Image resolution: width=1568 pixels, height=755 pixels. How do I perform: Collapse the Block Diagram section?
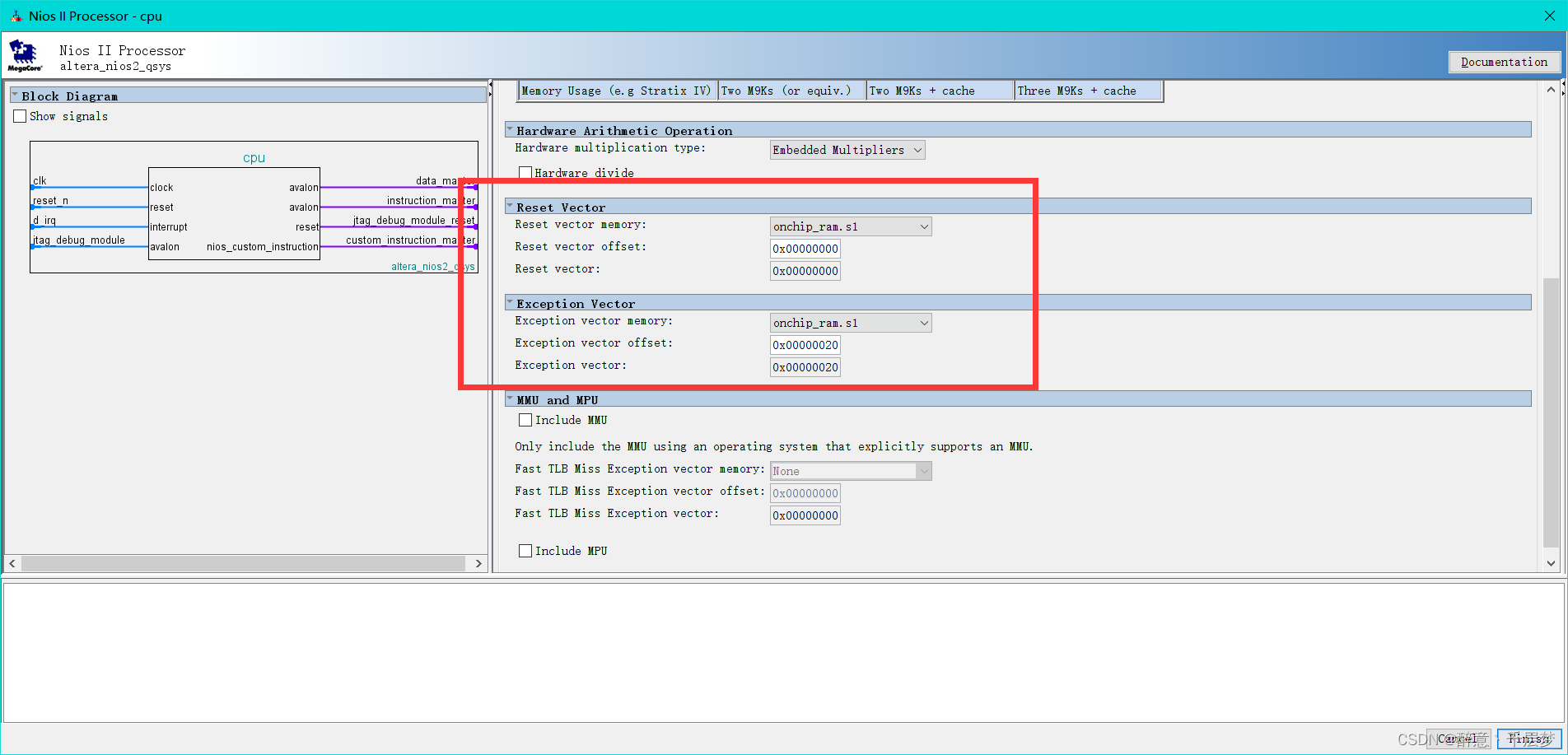(15, 96)
